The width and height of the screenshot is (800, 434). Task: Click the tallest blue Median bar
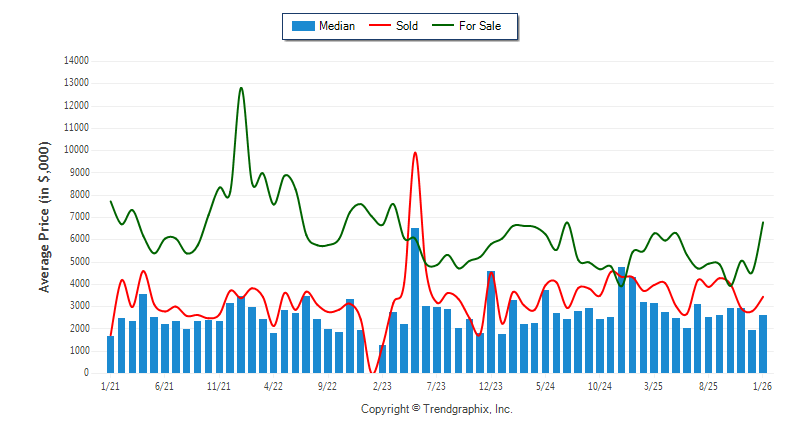pos(415,300)
